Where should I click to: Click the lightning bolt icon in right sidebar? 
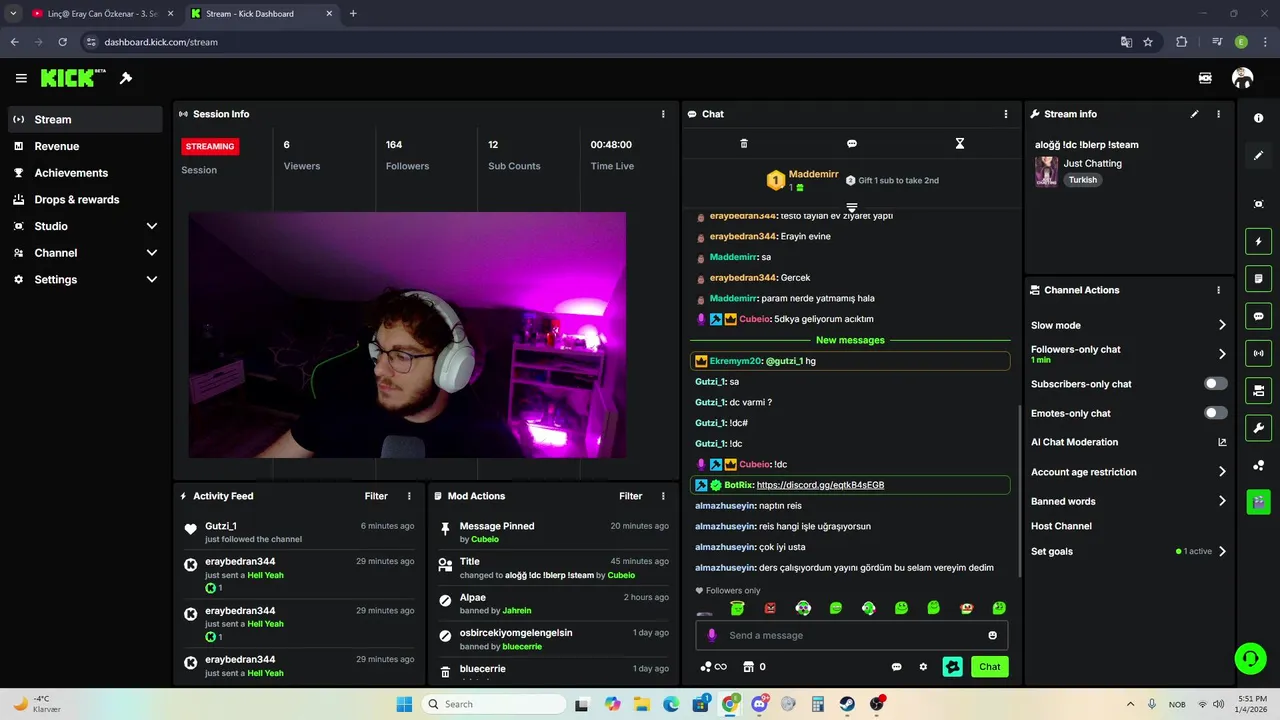pyautogui.click(x=1259, y=241)
